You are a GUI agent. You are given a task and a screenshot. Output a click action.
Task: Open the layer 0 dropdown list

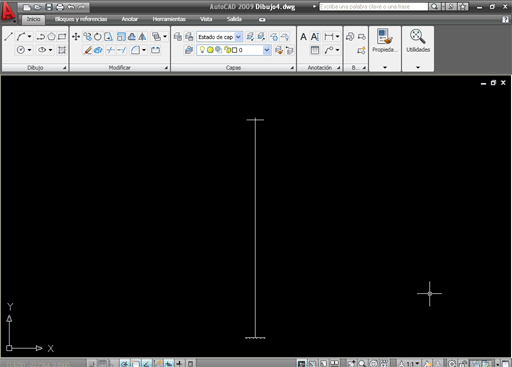[267, 50]
